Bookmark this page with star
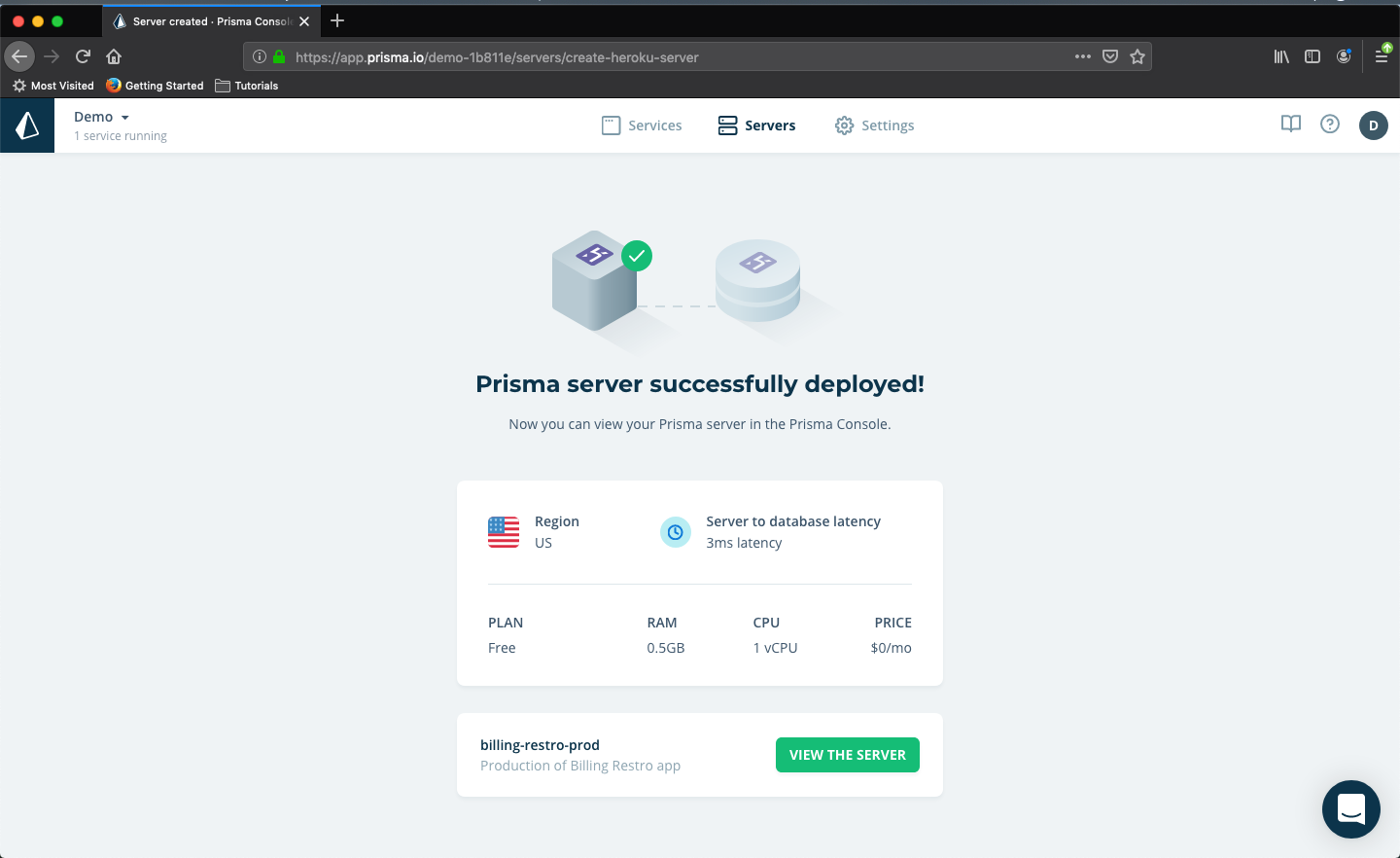Viewport: 1400px width, 858px height. point(1137,56)
